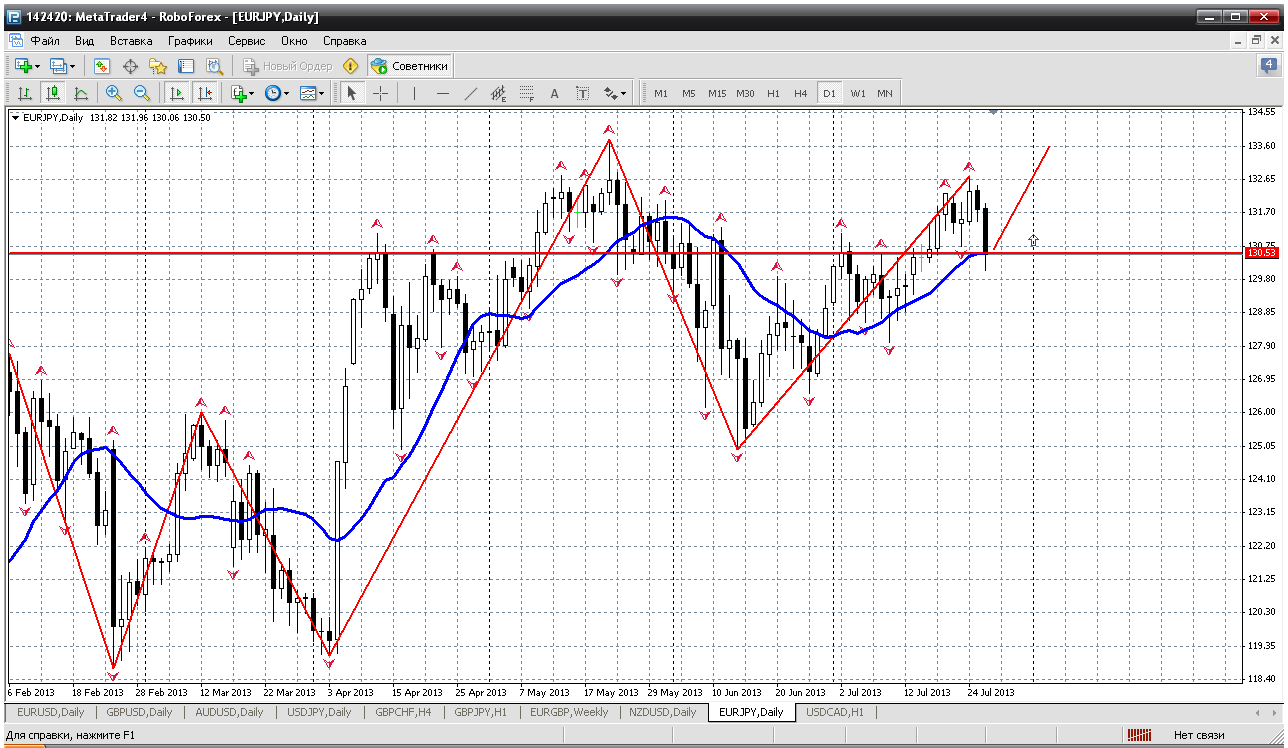Click the MetaTrader application icon in title bar
The width and height of the screenshot is (1288, 748).
coord(14,16)
